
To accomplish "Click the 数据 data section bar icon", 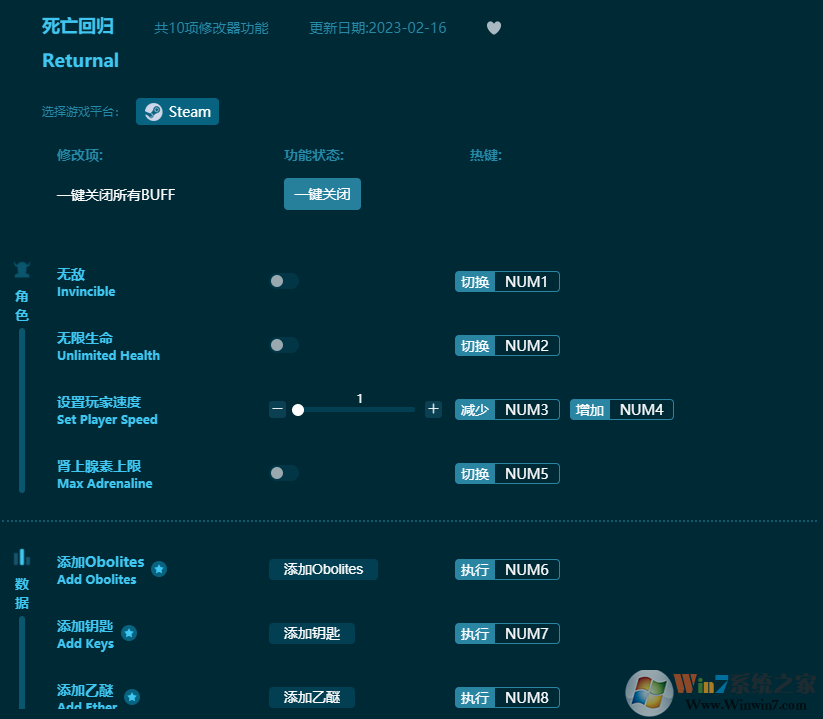I will coord(22,557).
